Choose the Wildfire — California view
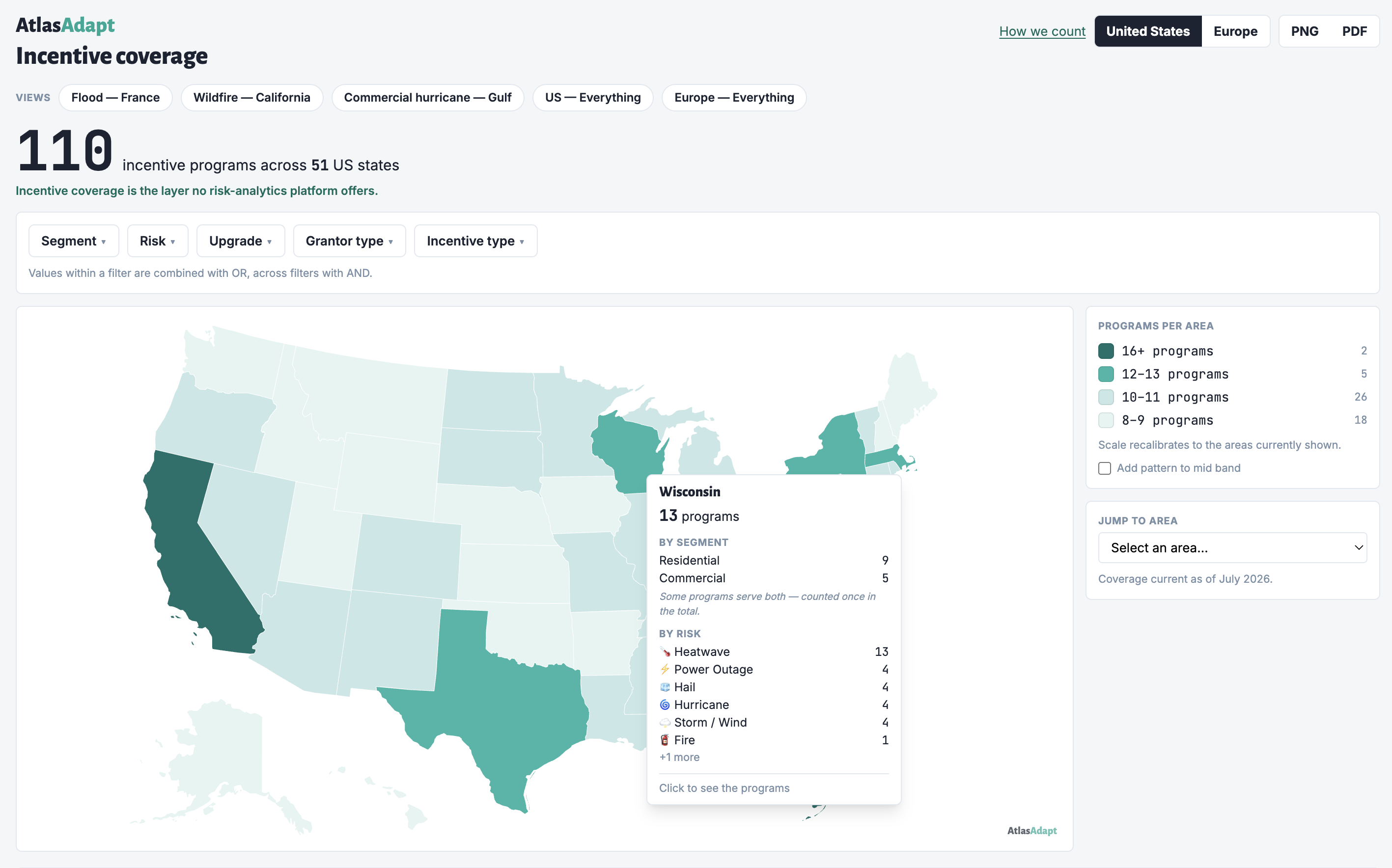This screenshot has height=868, width=1392. 251,98
